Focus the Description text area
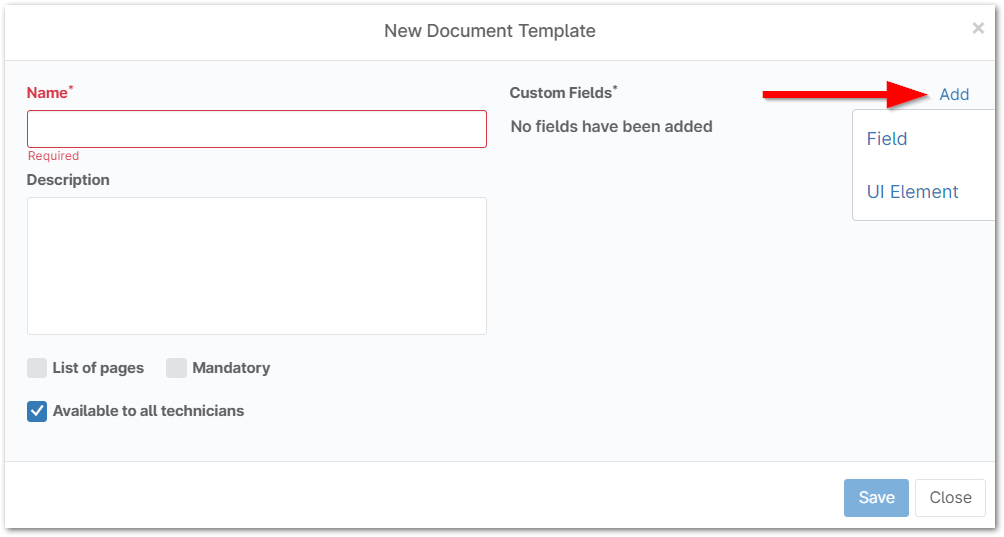1004x537 pixels. coord(256,265)
